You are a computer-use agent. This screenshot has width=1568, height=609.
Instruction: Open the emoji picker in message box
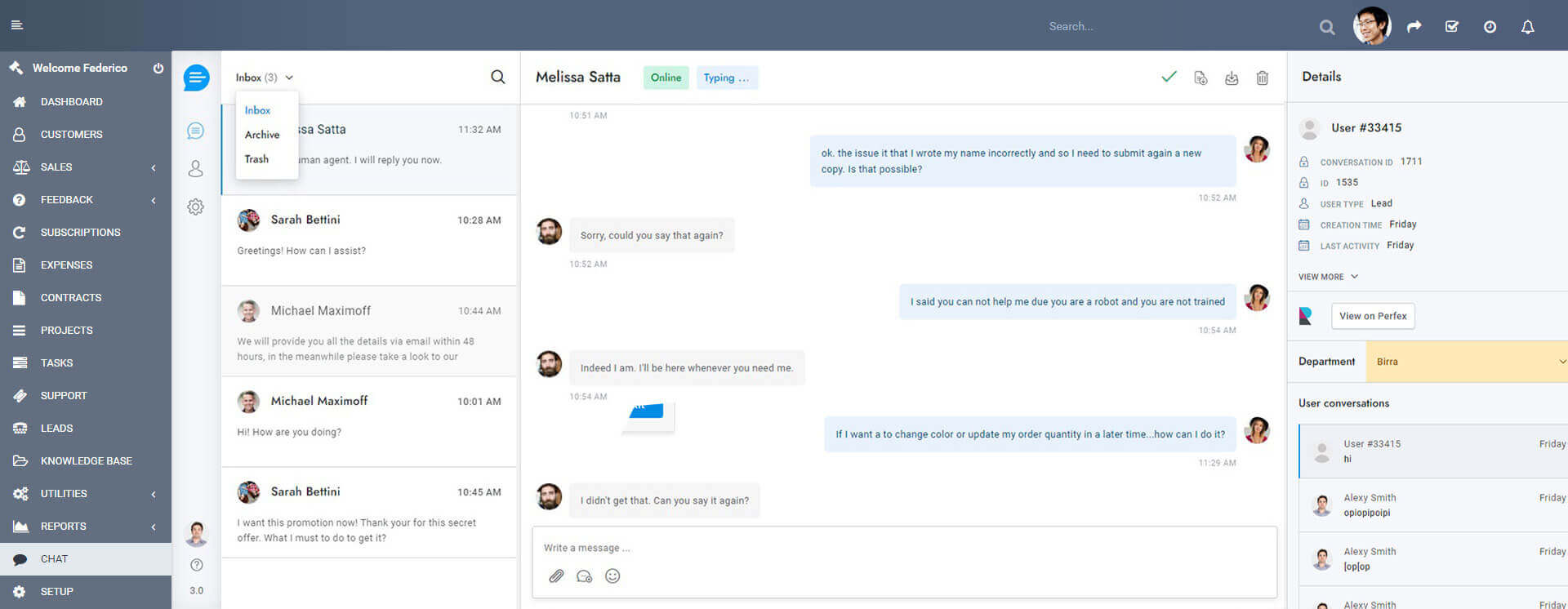pos(612,576)
